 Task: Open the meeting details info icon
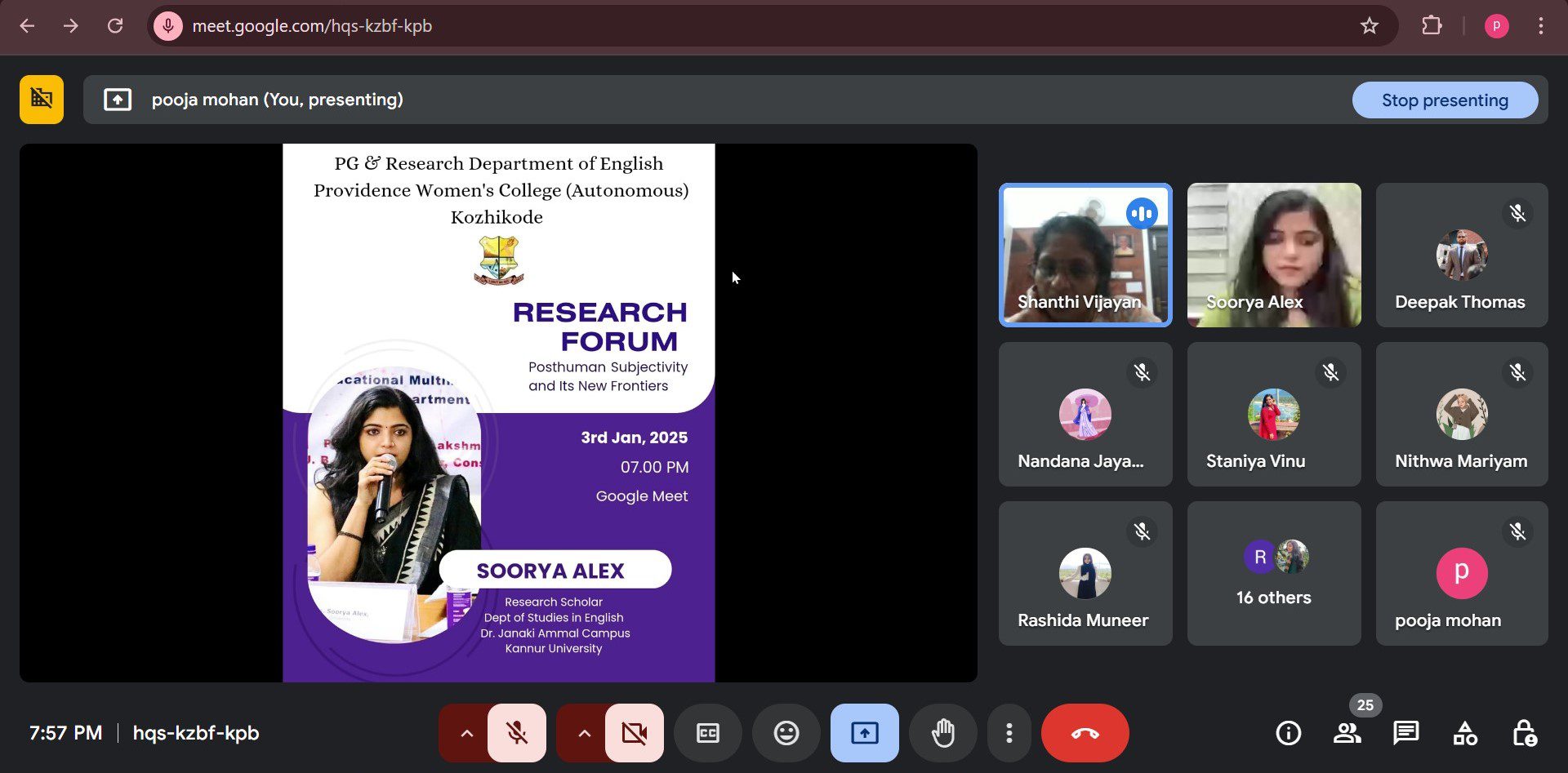tap(1288, 733)
